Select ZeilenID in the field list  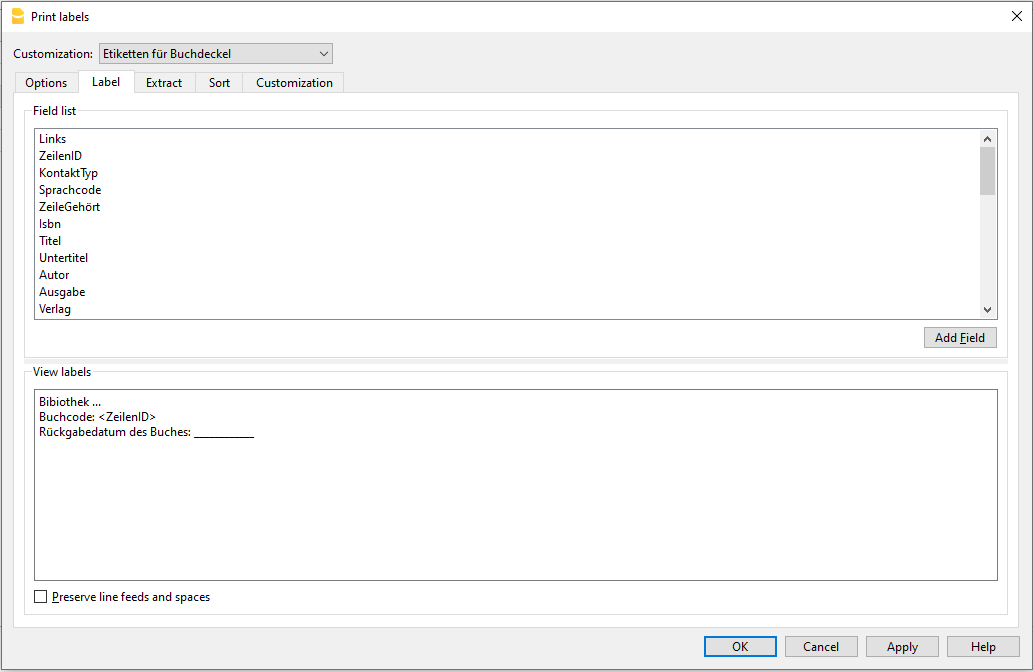point(60,156)
